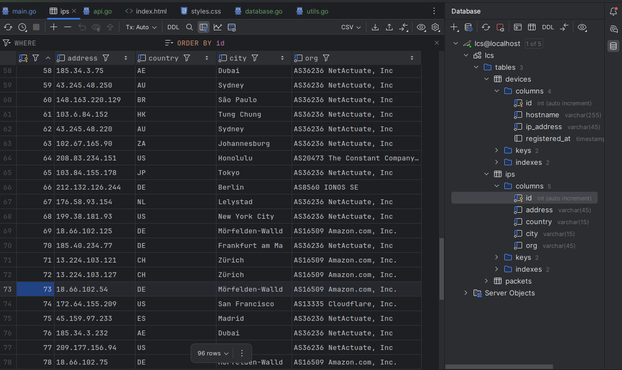Open Database panel view options eye
622x370 pixels.
pyautogui.click(x=582, y=27)
